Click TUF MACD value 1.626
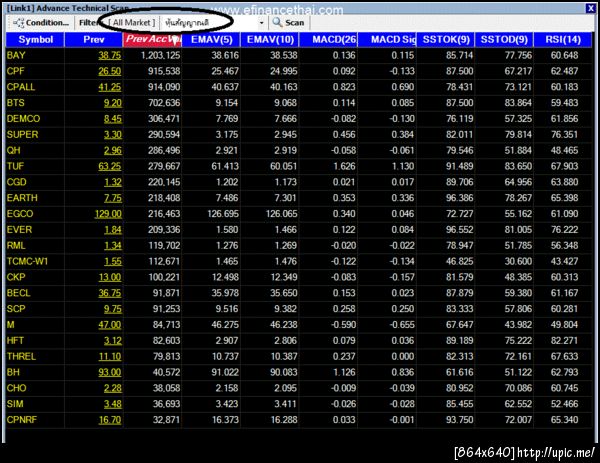600x463 pixels. pos(344,166)
